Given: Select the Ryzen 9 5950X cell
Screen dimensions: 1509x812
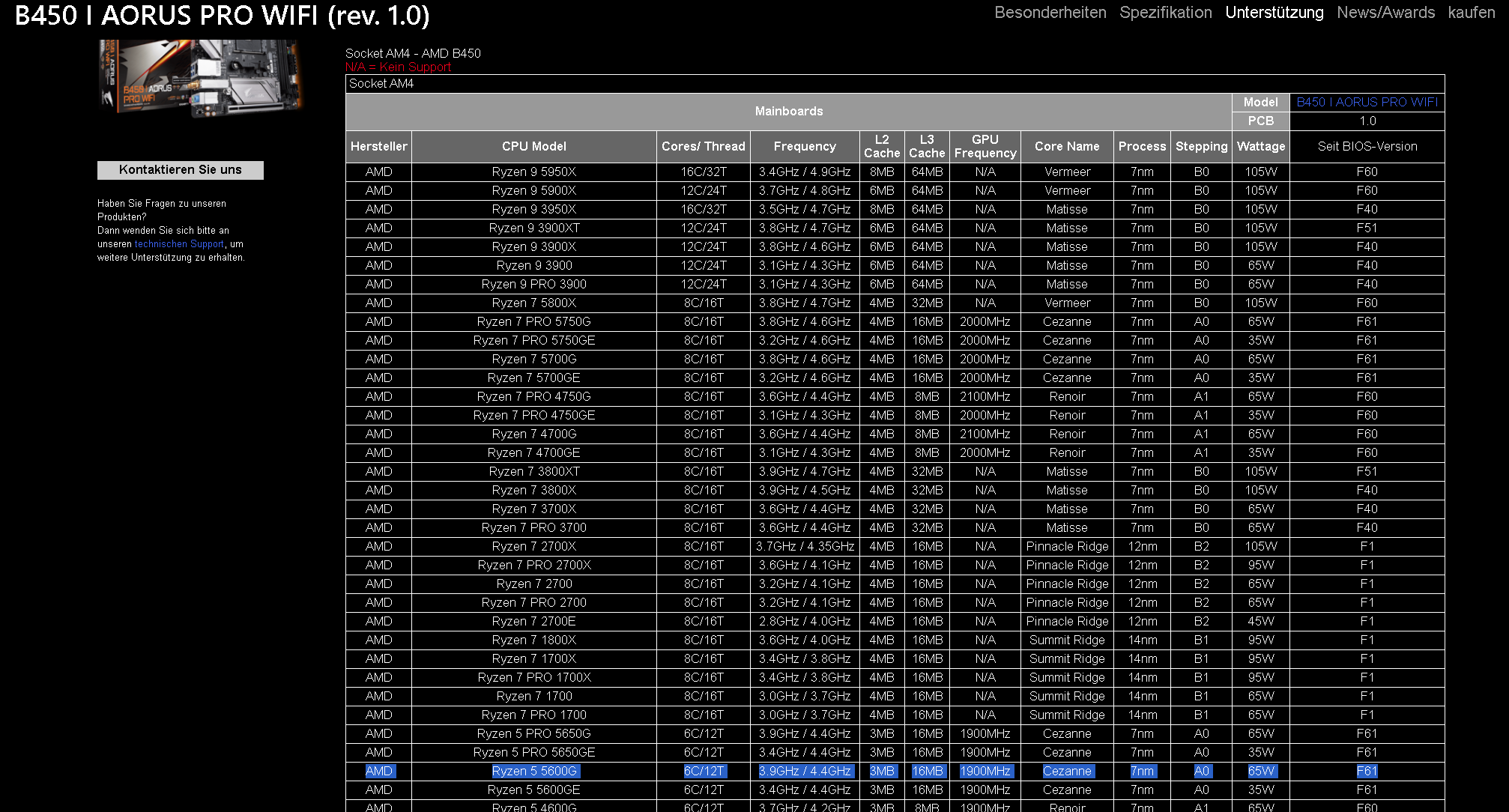Looking at the screenshot, I should (533, 172).
